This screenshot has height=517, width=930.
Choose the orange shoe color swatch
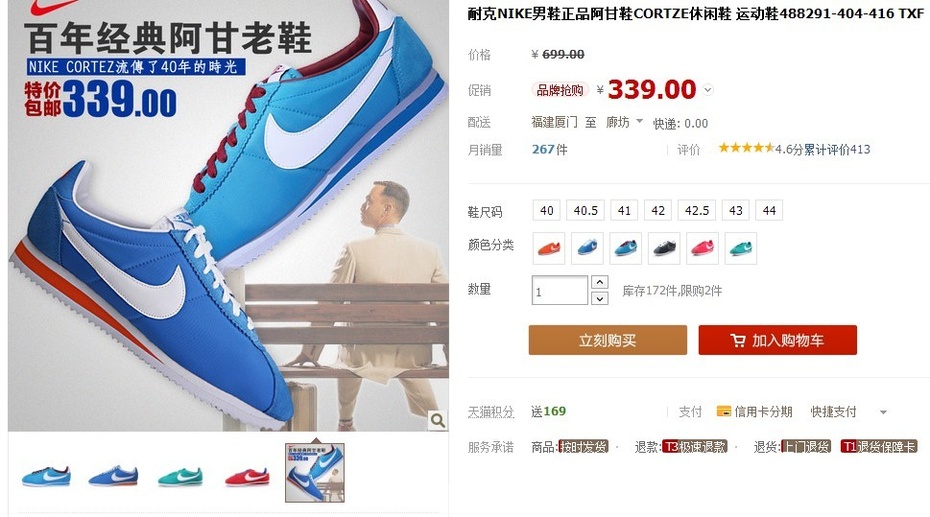click(x=549, y=248)
